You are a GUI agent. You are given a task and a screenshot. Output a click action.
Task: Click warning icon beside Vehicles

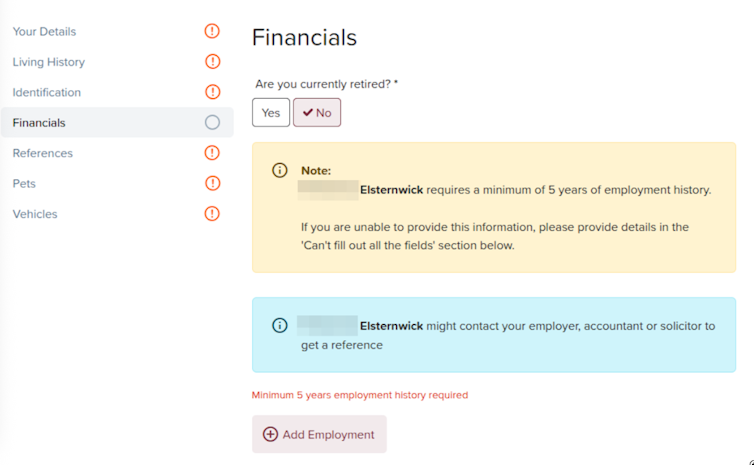[x=212, y=214]
